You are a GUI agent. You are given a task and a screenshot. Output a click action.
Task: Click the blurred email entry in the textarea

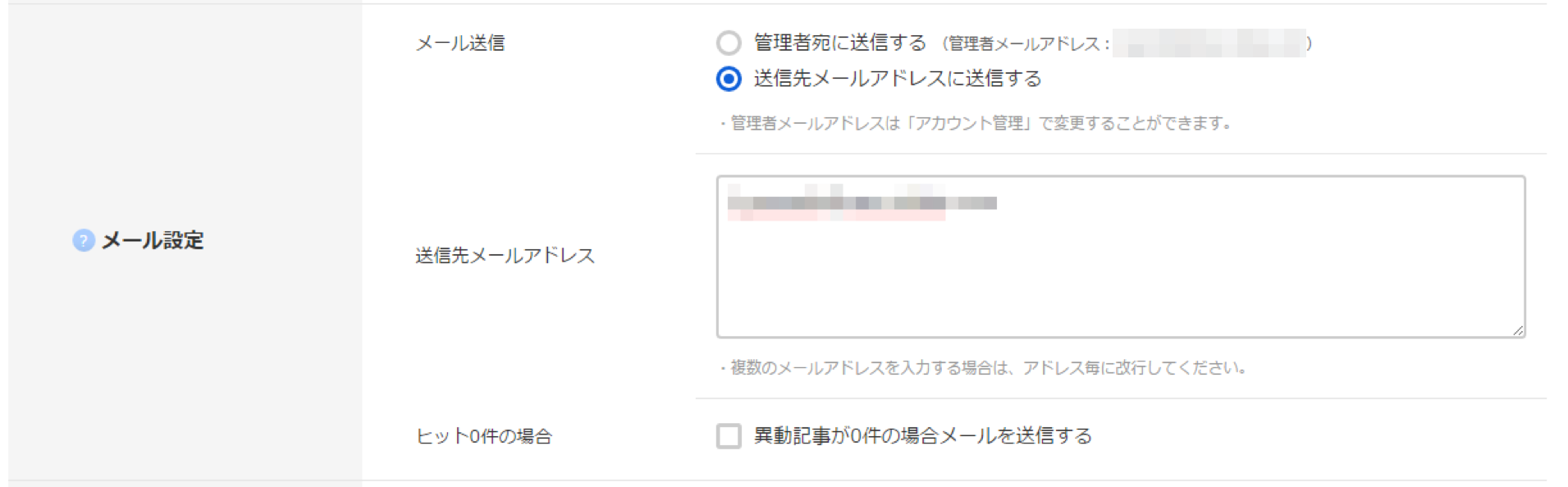point(862,203)
